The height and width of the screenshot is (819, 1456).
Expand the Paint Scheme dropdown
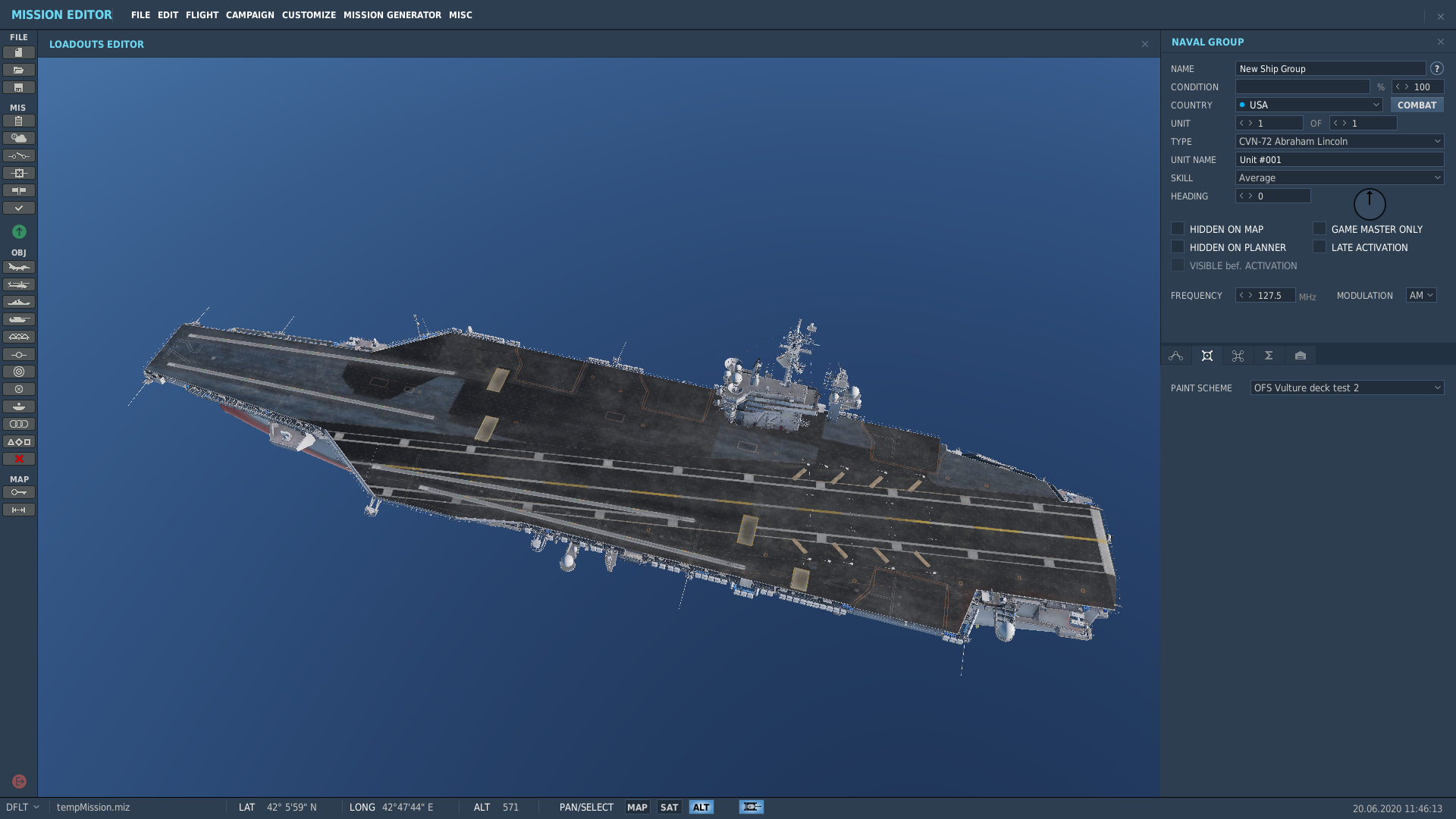click(x=1347, y=388)
